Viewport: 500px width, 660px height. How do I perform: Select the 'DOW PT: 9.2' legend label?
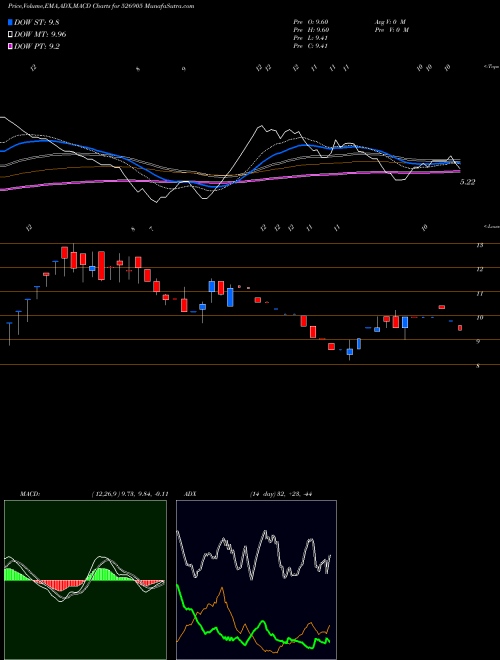click(x=37, y=46)
